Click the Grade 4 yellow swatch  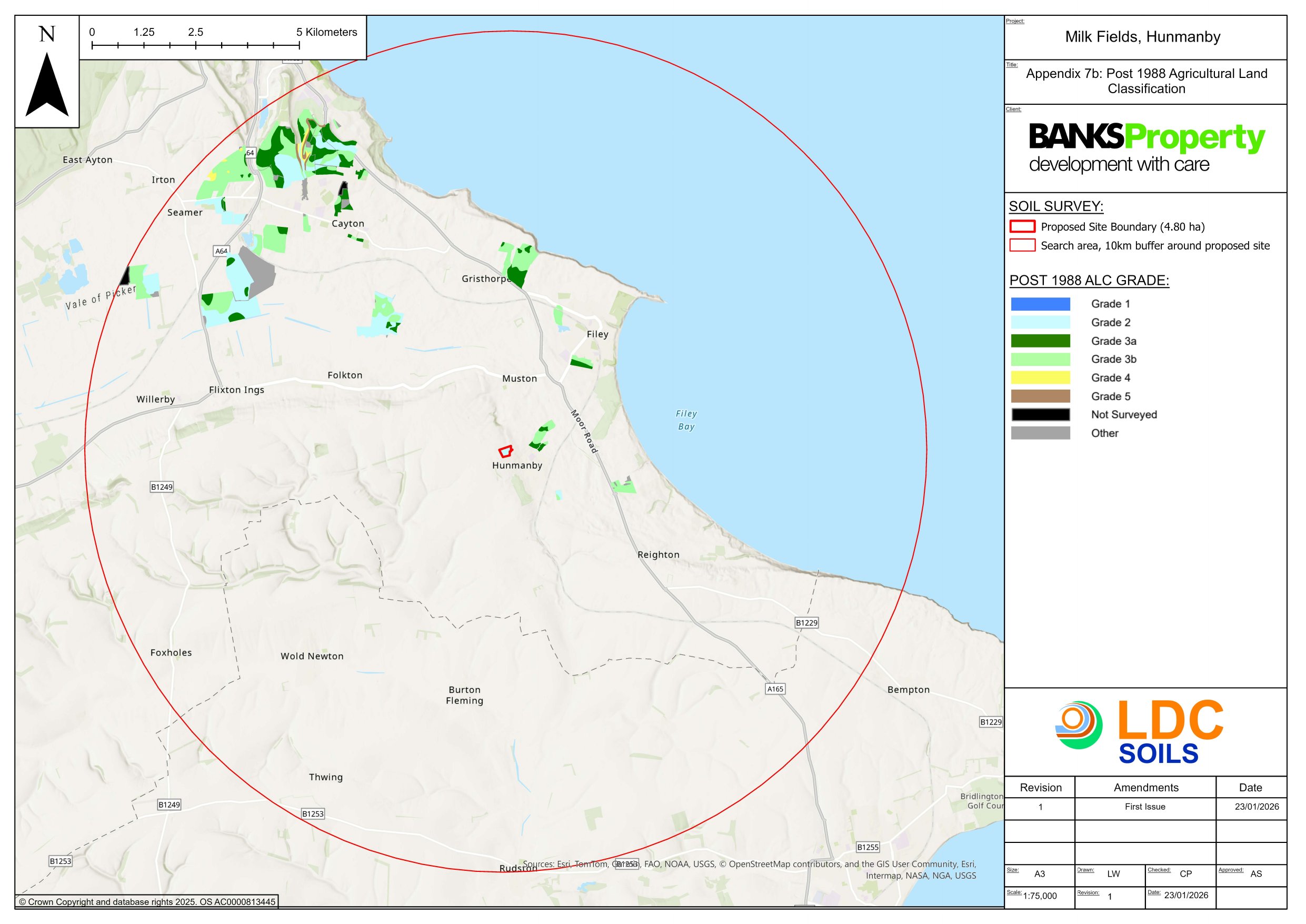point(1040,378)
